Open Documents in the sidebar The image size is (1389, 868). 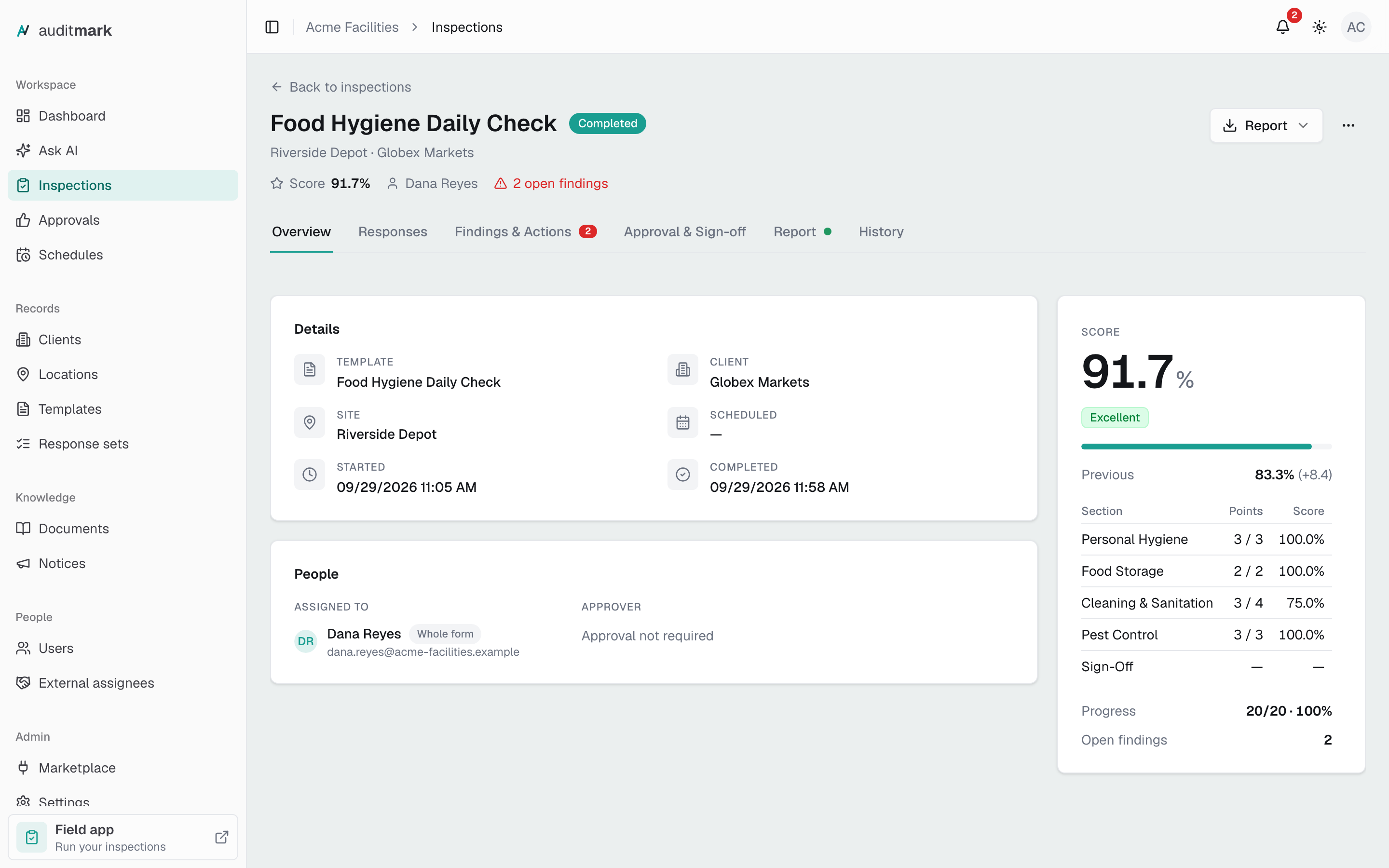pyautogui.click(x=123, y=528)
